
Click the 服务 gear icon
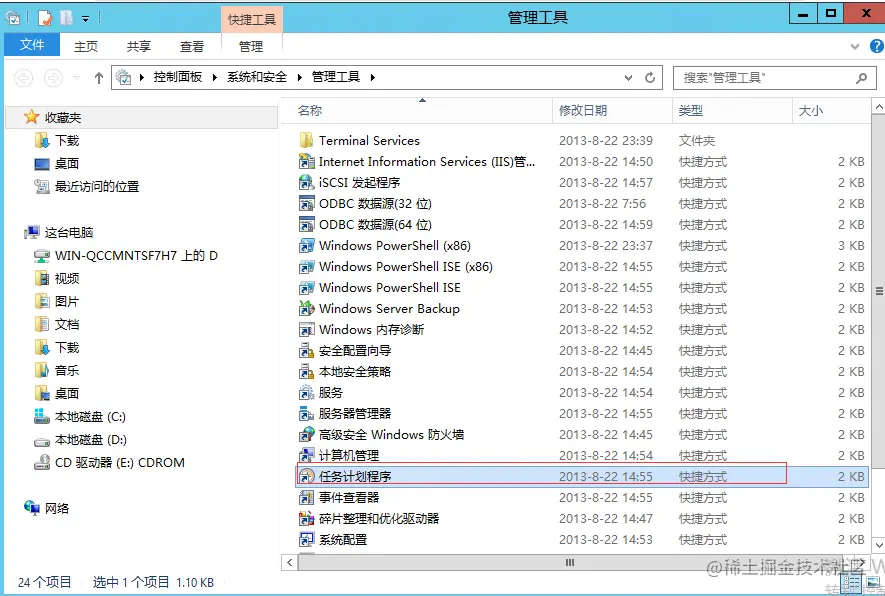click(306, 392)
